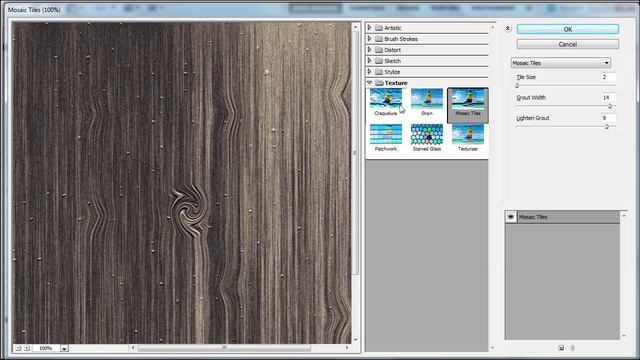Viewport: 640px width, 360px height.
Task: Click the Cancel button
Action: click(x=568, y=44)
